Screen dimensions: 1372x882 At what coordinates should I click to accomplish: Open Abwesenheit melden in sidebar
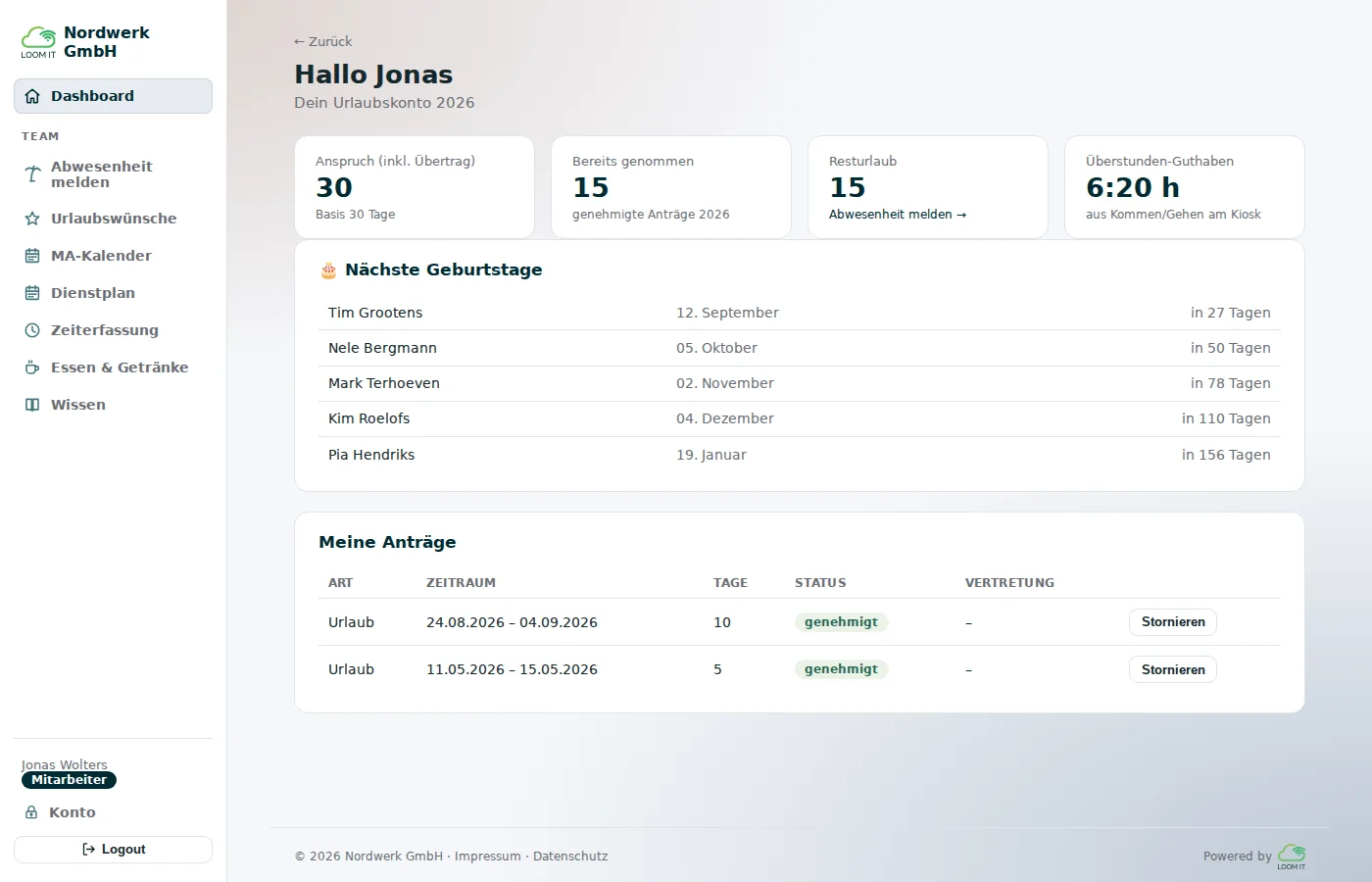tap(113, 174)
